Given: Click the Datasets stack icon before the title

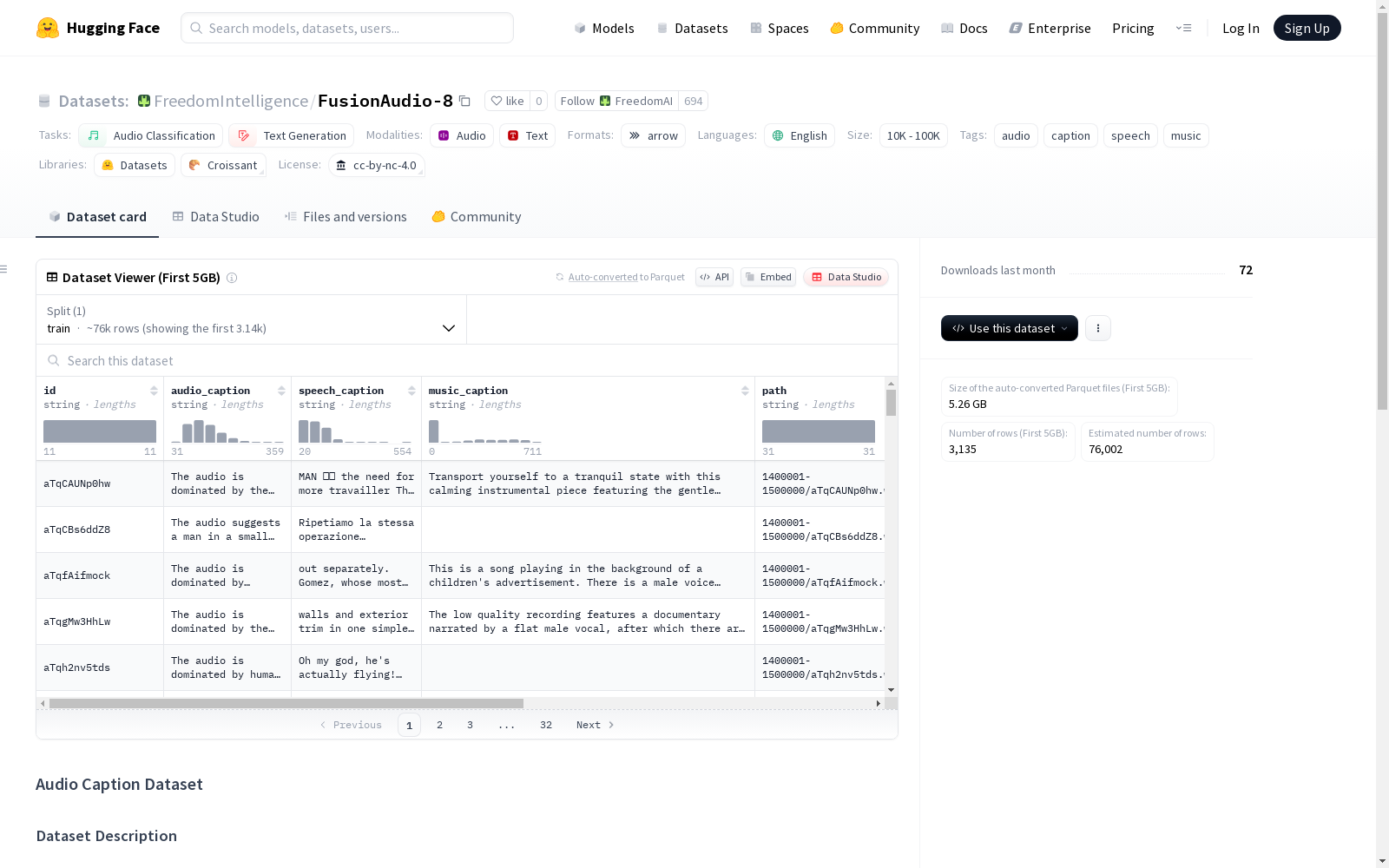Looking at the screenshot, I should pos(44,101).
